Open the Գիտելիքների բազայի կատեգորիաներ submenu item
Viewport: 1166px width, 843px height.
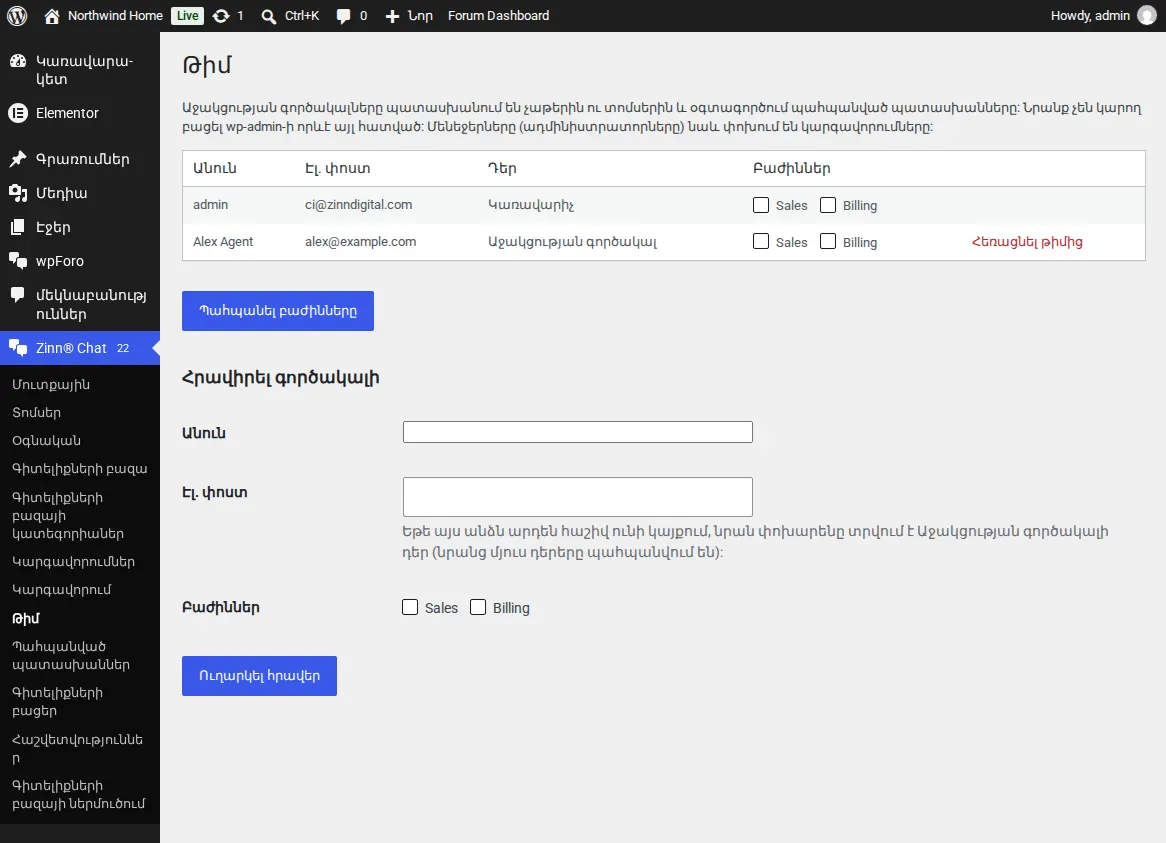tap(68, 515)
